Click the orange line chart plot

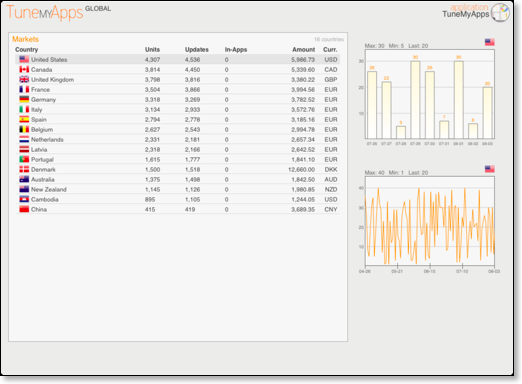[430, 221]
